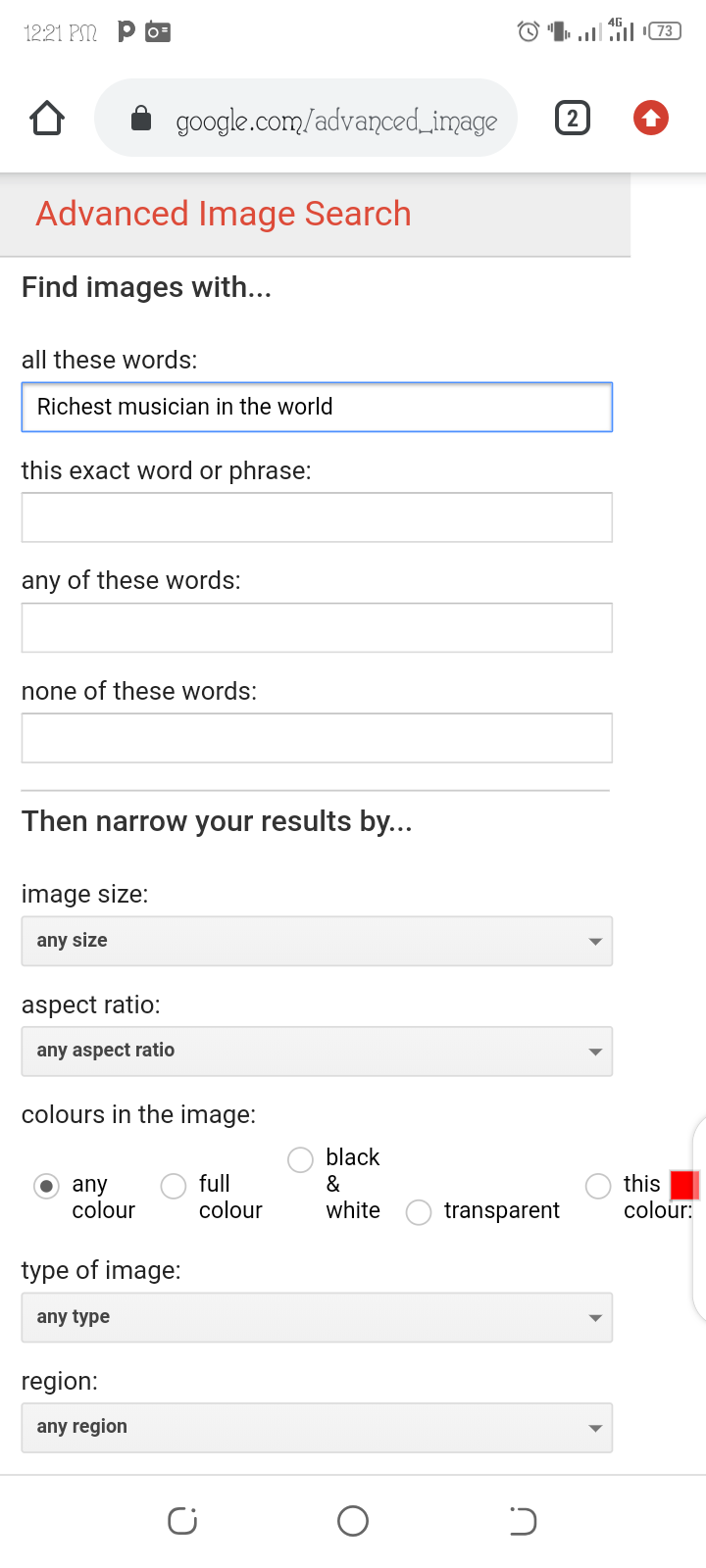Click the Advanced Image Search heading
Image resolution: width=706 pixels, height=1568 pixels.
click(224, 214)
